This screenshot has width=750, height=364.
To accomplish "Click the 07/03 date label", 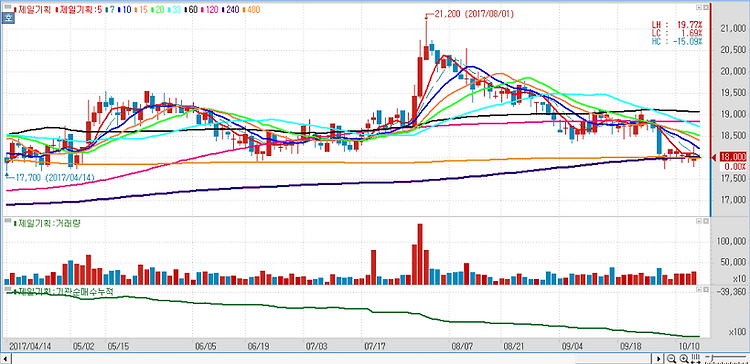I will coord(317,345).
